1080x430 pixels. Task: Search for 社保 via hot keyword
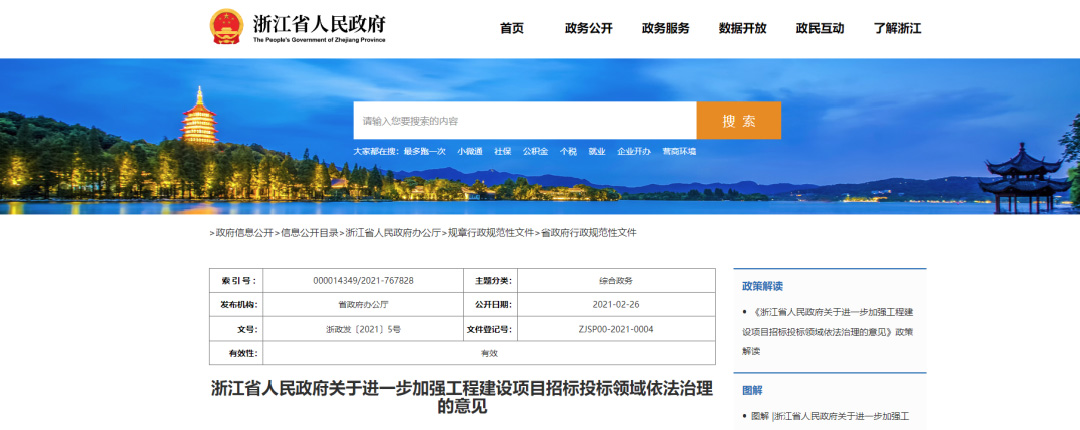point(502,152)
